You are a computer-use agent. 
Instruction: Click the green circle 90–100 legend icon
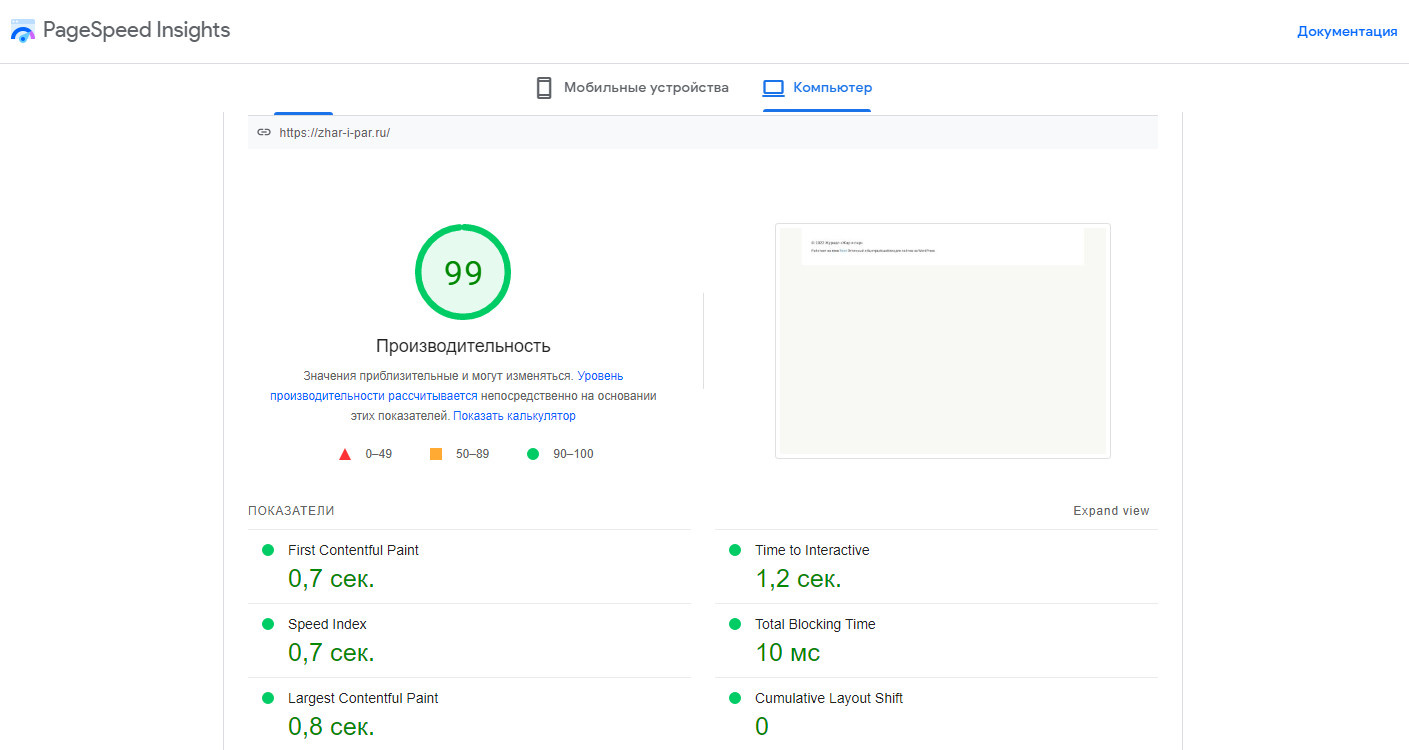[533, 454]
